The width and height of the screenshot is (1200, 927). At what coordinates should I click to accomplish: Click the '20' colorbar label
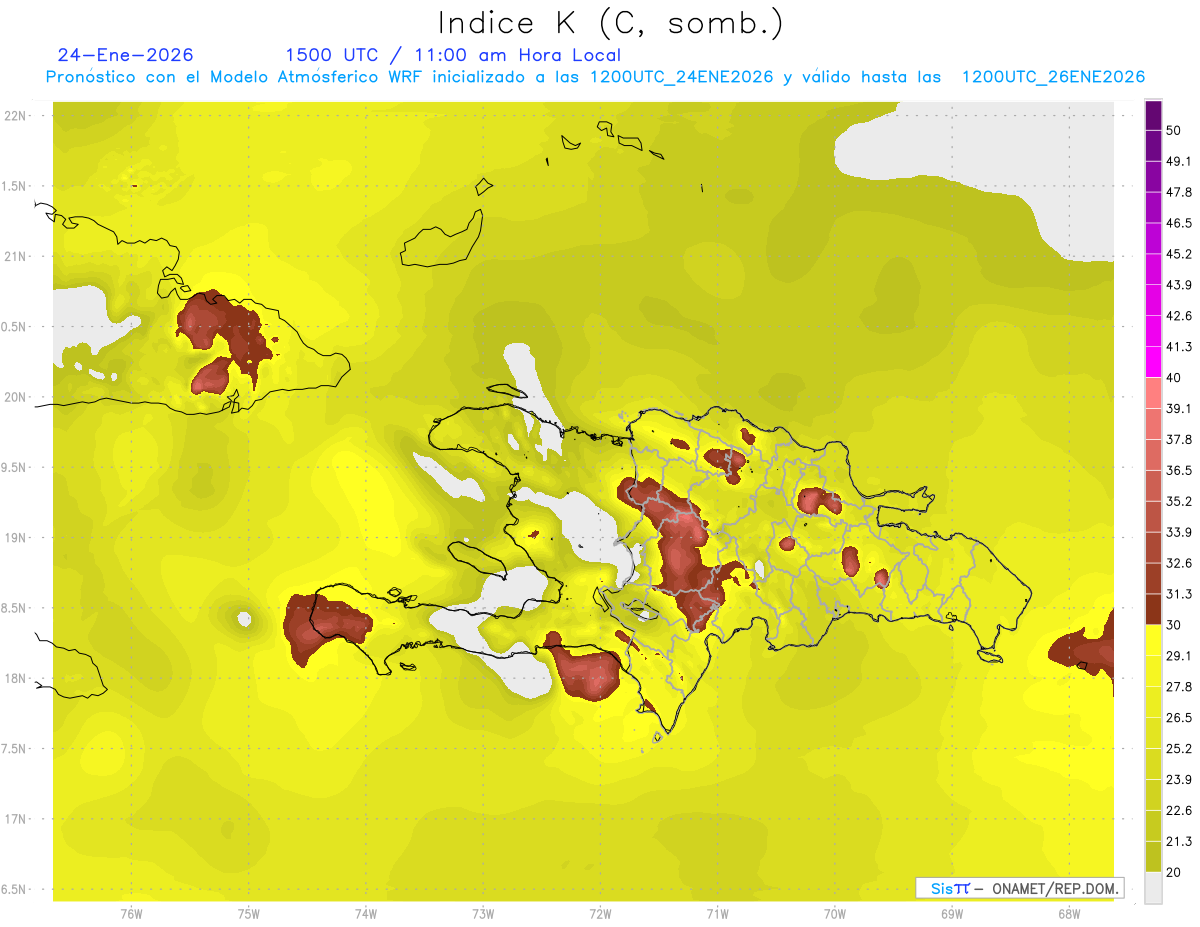[1174, 872]
